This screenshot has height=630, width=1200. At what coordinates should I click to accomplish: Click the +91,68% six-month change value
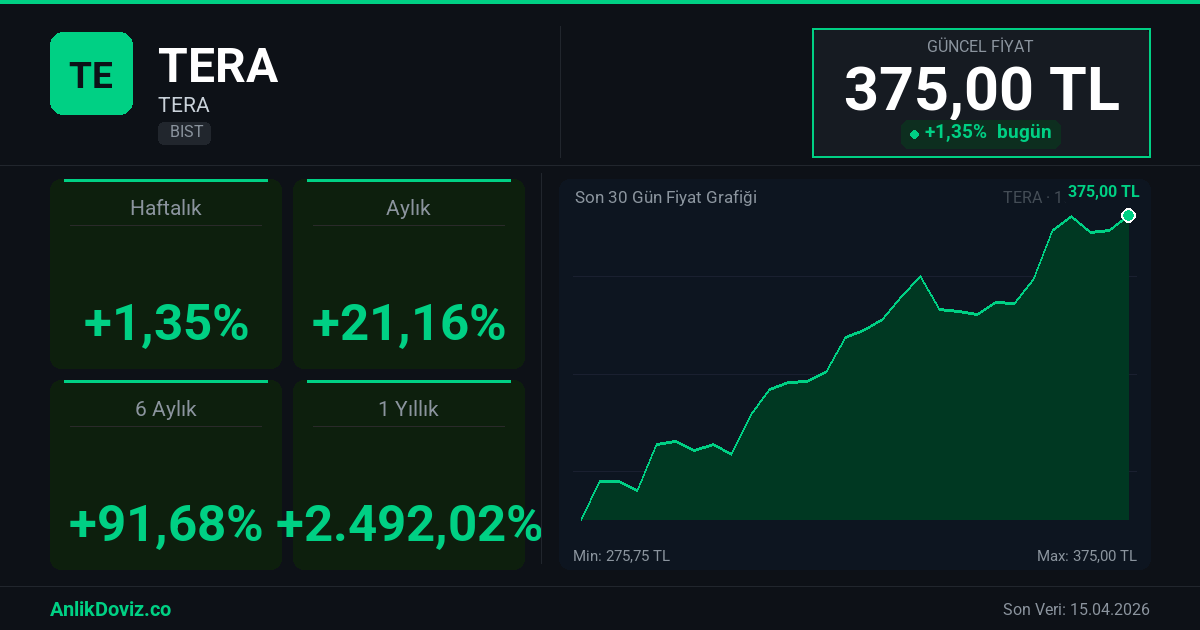coord(166,523)
